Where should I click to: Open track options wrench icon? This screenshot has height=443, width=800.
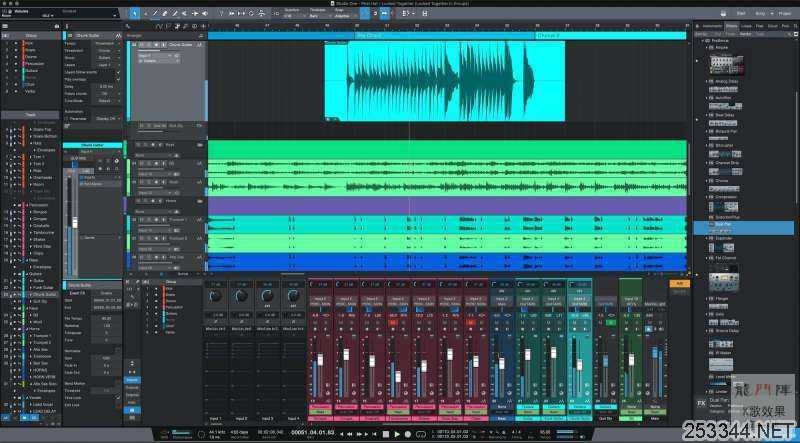[x=129, y=26]
